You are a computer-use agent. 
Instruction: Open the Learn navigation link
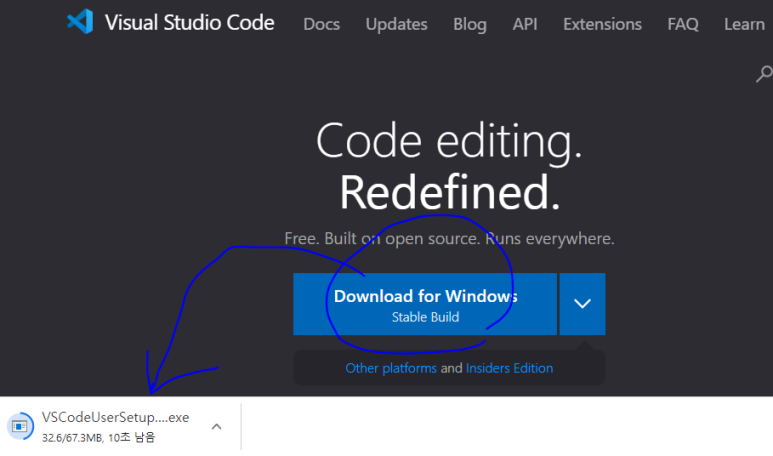pos(744,24)
